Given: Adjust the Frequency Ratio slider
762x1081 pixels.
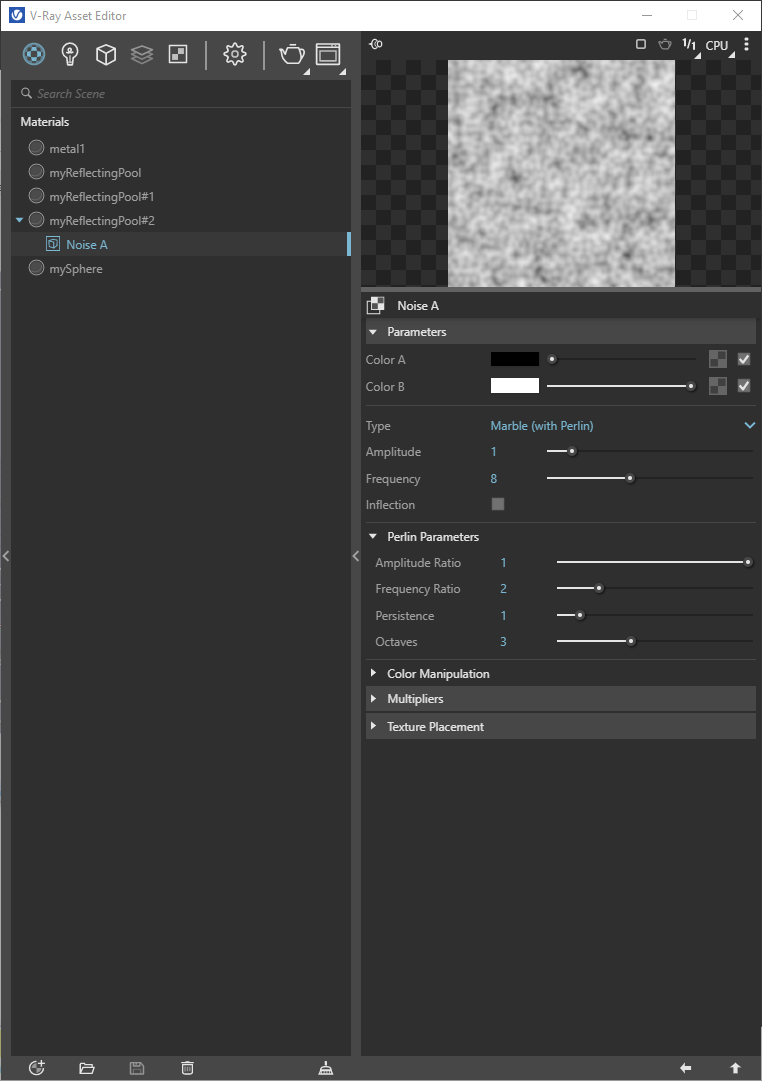Looking at the screenshot, I should (x=654, y=588).
